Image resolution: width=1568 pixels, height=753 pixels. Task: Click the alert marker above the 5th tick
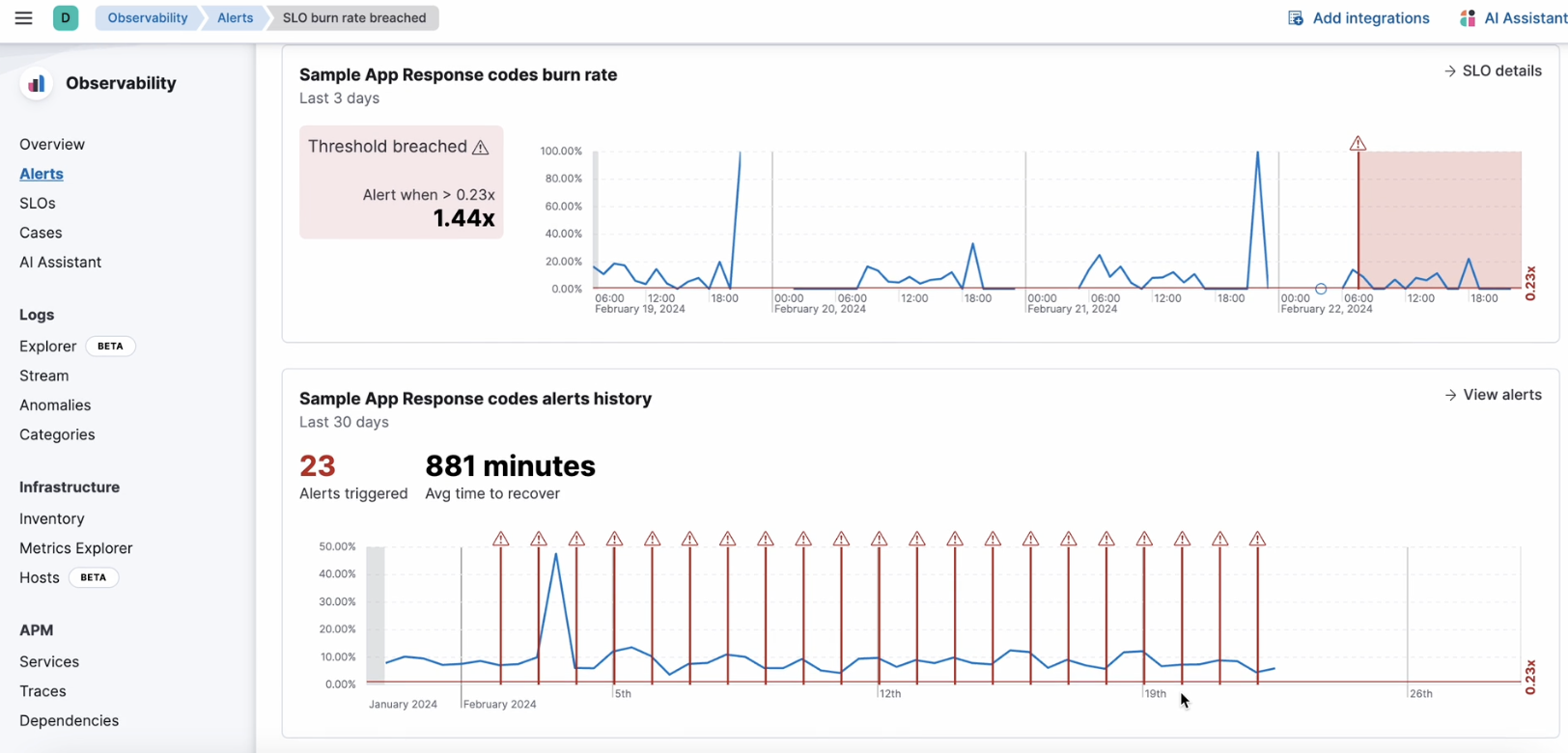coord(614,539)
